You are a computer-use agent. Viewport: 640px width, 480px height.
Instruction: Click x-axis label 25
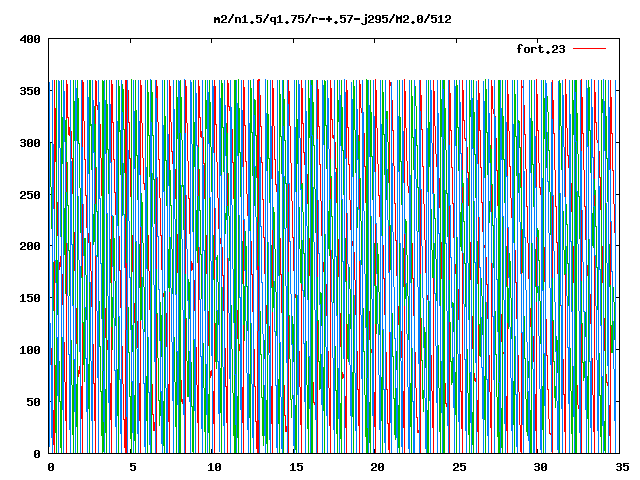[459, 467]
